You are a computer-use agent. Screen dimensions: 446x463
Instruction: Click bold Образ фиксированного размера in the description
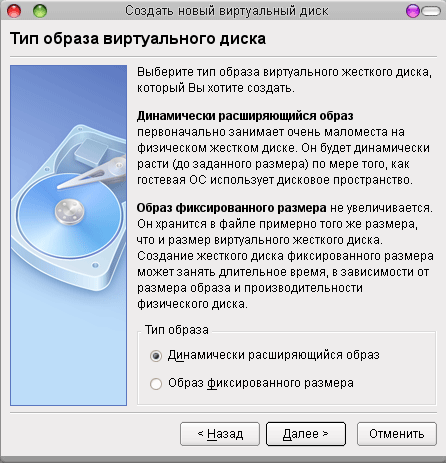tap(231, 208)
